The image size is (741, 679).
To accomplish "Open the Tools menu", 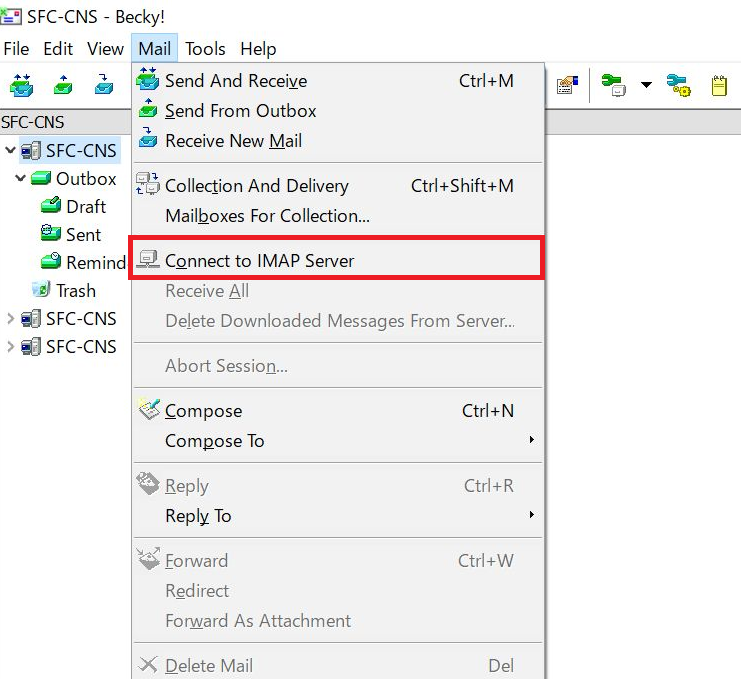I will click(205, 49).
